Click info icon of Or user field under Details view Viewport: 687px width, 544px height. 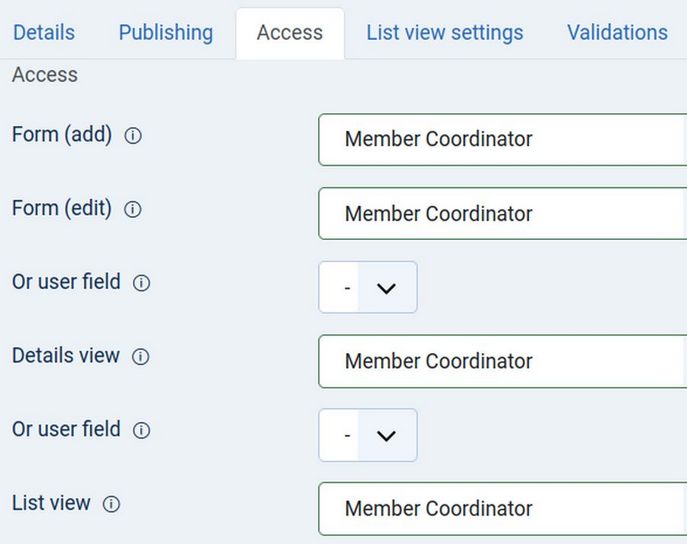pos(141,430)
